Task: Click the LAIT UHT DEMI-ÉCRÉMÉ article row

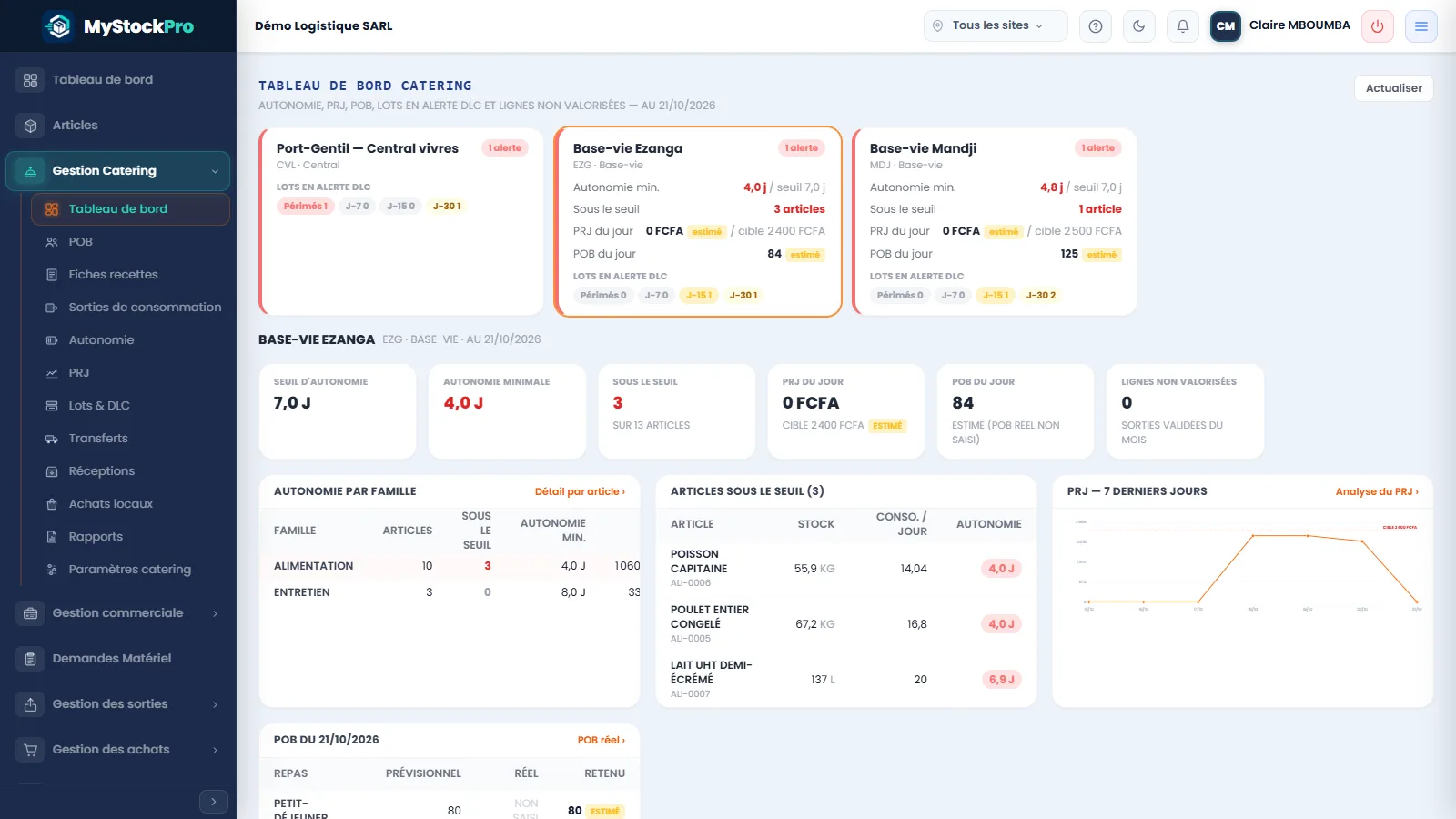Action: pyautogui.click(x=846, y=680)
